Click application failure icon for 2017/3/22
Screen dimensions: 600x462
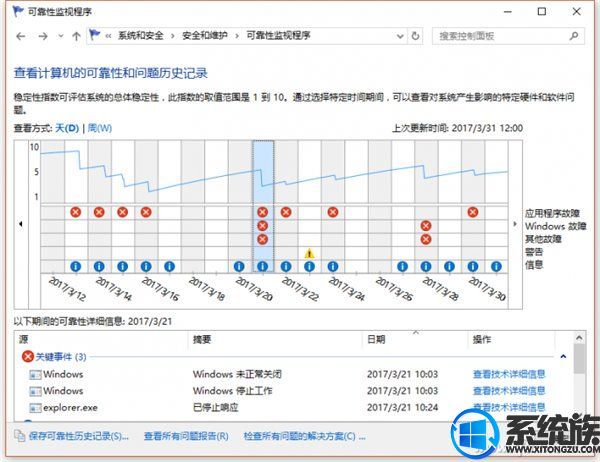pyautogui.click(x=286, y=212)
